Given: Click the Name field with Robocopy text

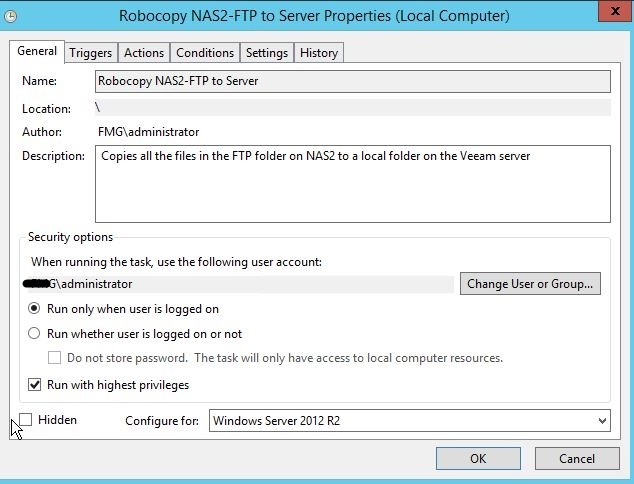Looking at the screenshot, I should 353,81.
